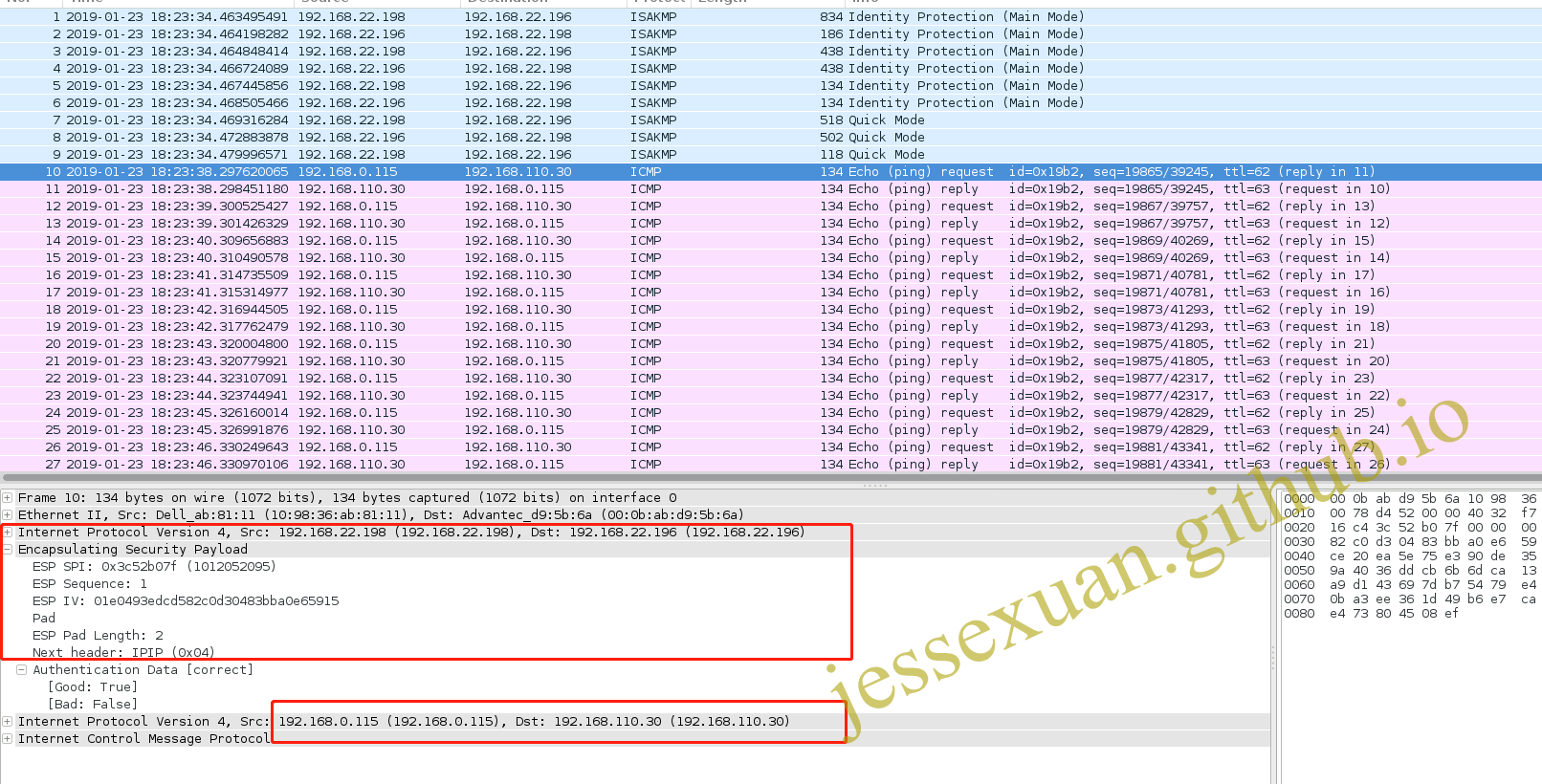Select packet 2 with length 186

(771, 33)
